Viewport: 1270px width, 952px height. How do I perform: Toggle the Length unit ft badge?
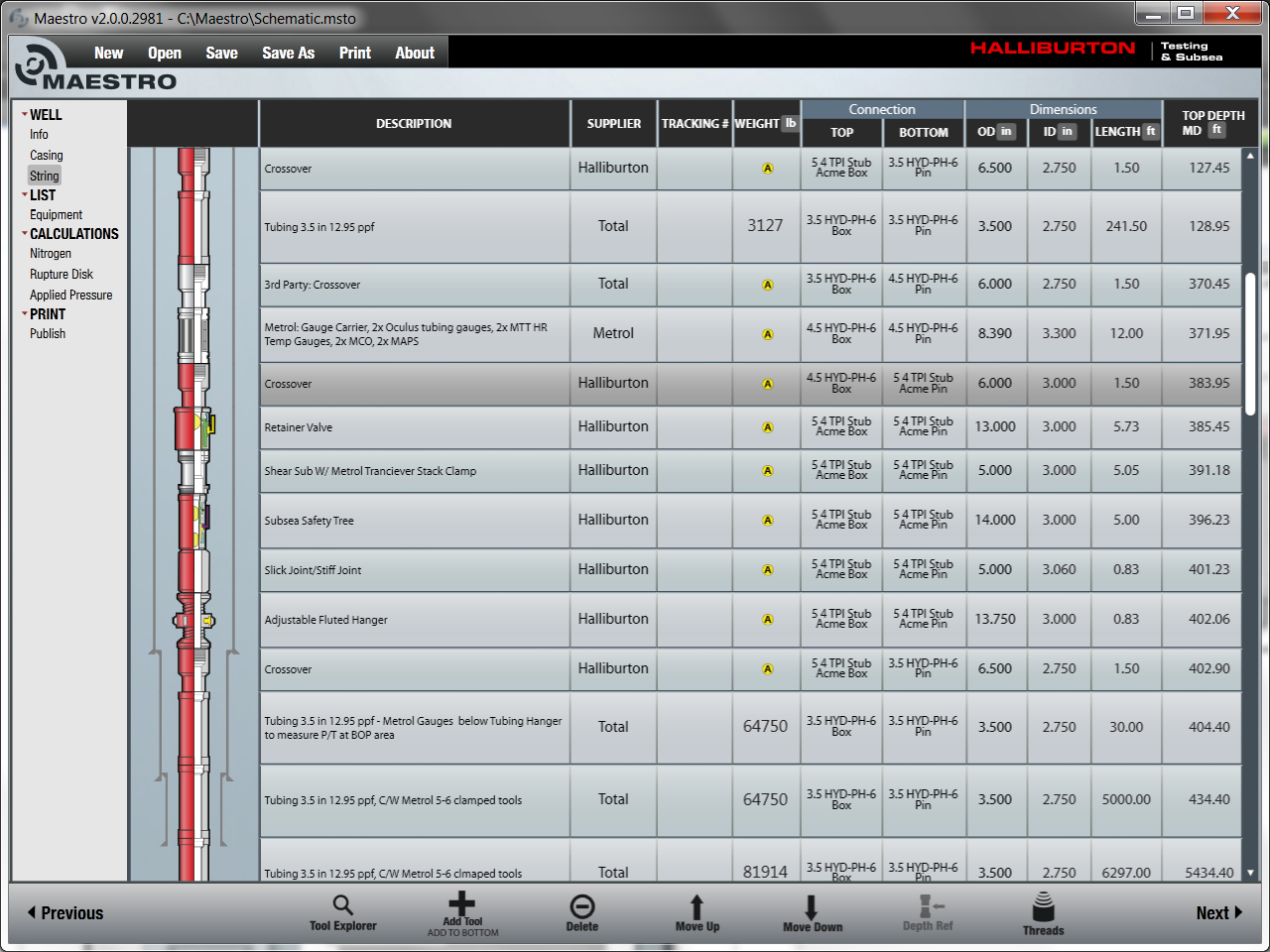tap(1151, 131)
